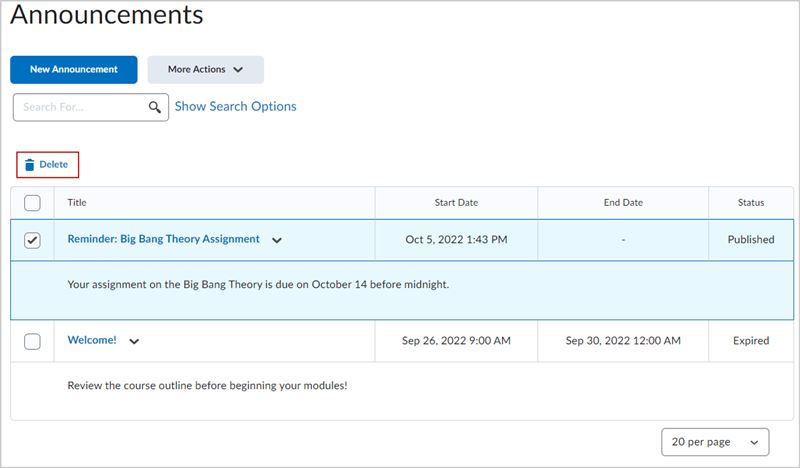Open chevron menu beside Big Bang Theory announcement

point(277,240)
